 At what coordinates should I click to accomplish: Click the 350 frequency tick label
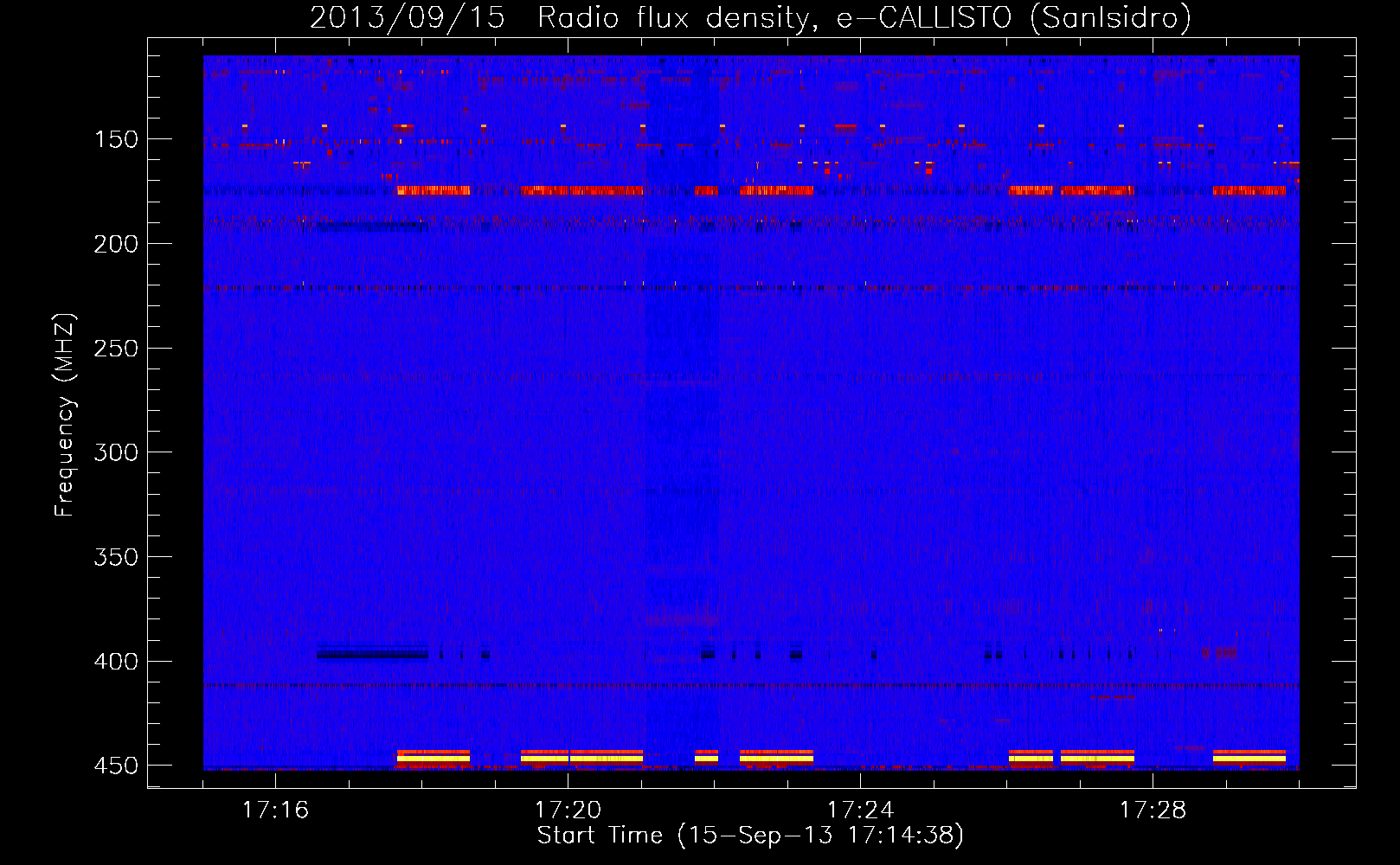[116, 557]
